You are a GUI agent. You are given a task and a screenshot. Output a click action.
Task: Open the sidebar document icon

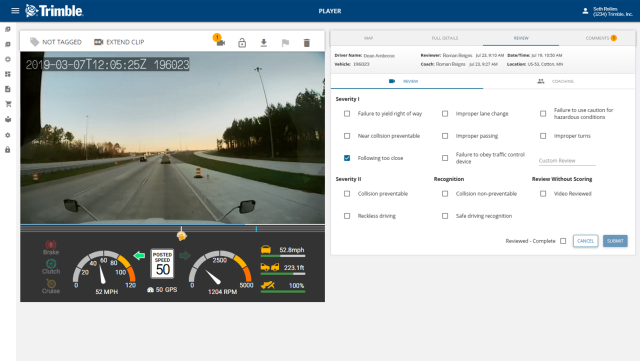(8, 89)
